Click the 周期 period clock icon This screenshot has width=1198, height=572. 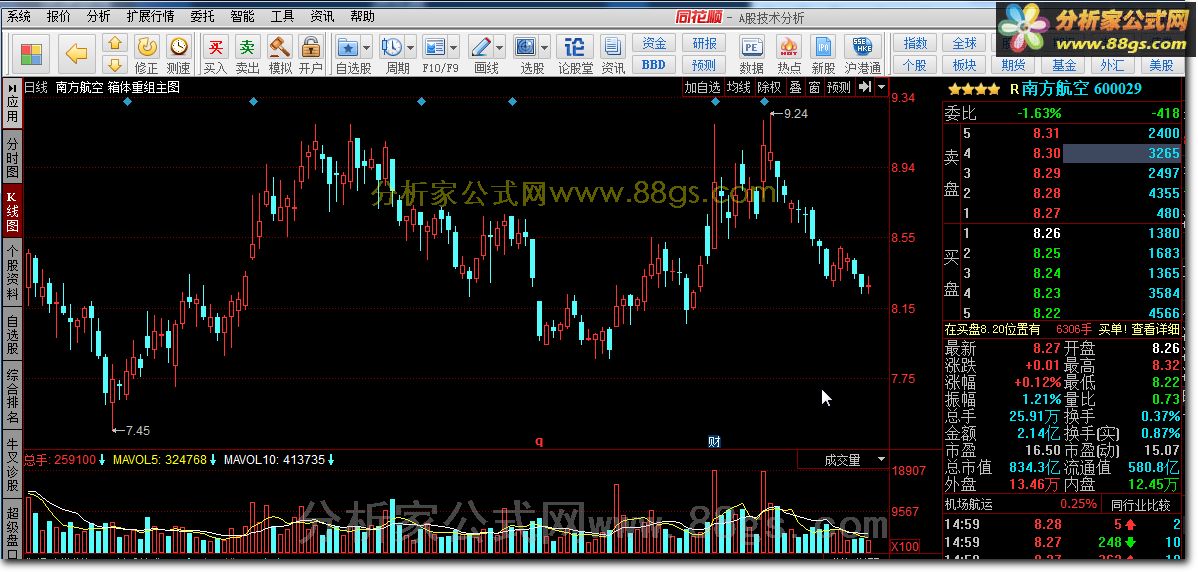pyautogui.click(x=391, y=47)
